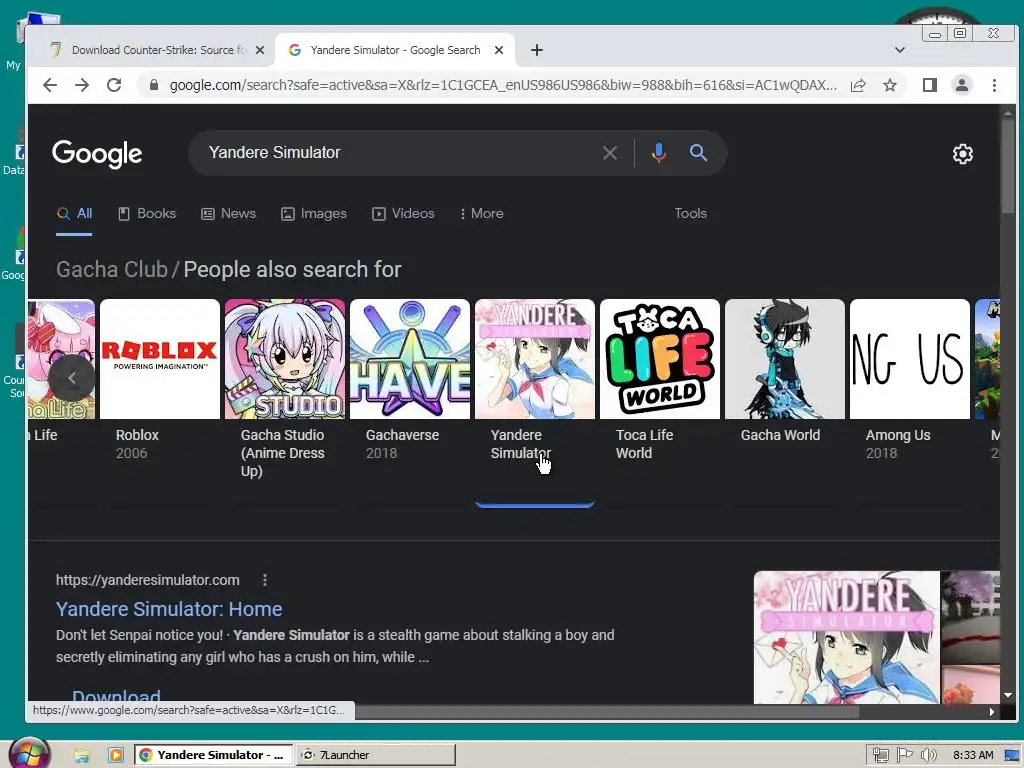The width and height of the screenshot is (1024, 768).
Task: Open the network tray icon
Action: [x=880, y=755]
